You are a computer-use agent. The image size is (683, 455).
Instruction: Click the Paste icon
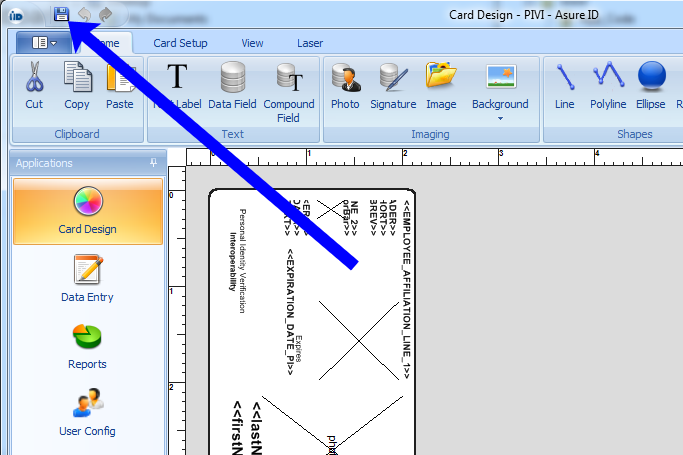pos(119,83)
